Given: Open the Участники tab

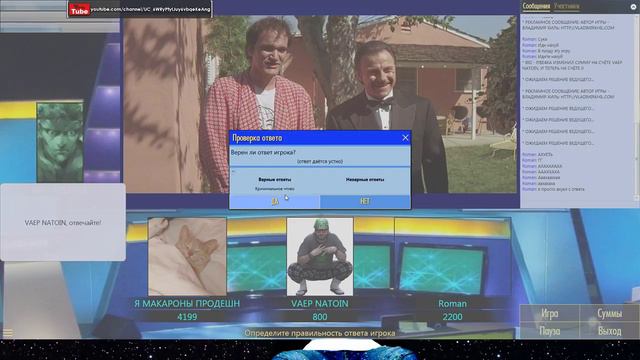Looking at the screenshot, I should (x=567, y=6).
